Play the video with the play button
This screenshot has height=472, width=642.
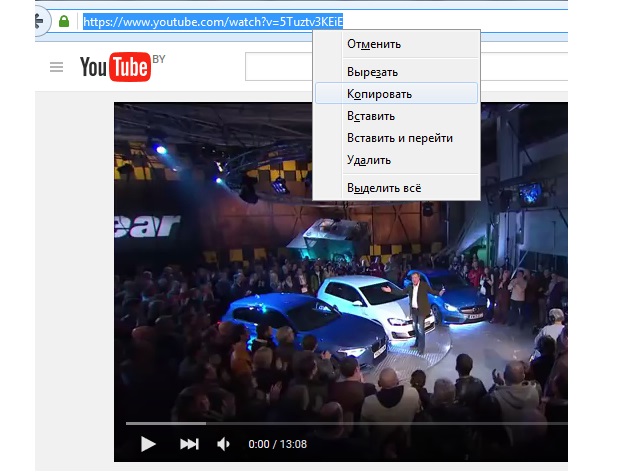[148, 444]
